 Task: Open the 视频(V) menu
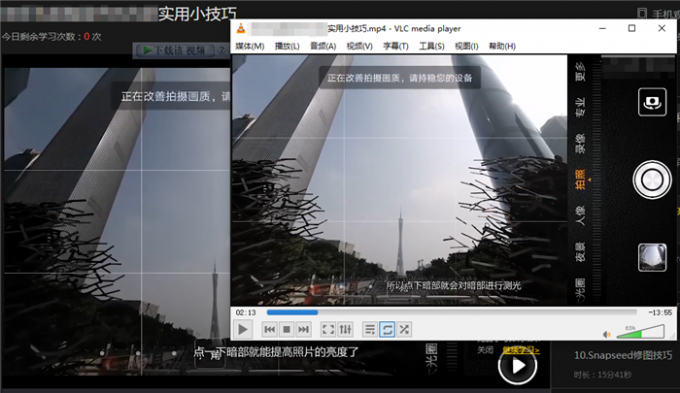coord(360,46)
